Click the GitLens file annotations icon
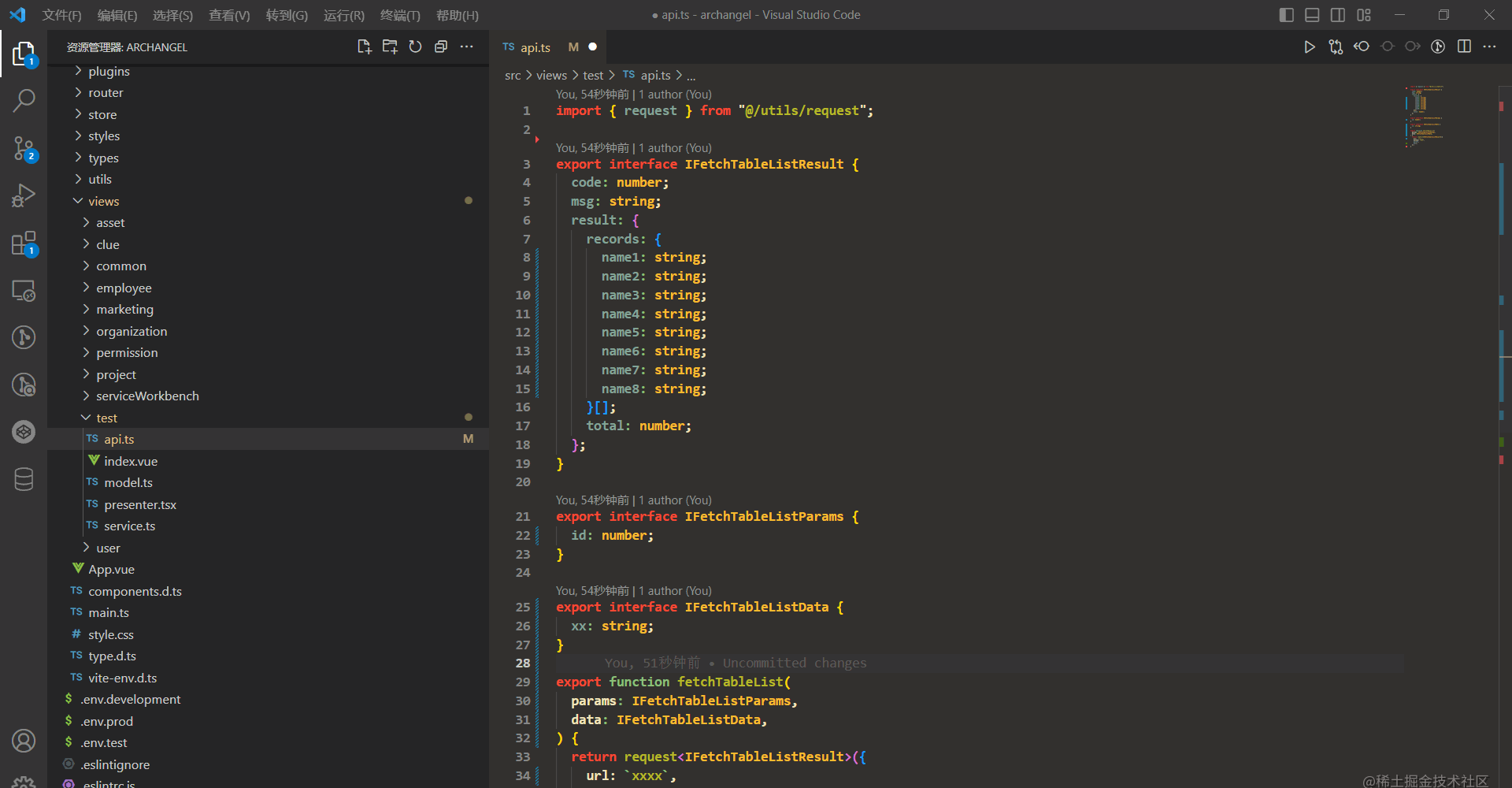Screen dimensions: 1512x788 [1438, 46]
